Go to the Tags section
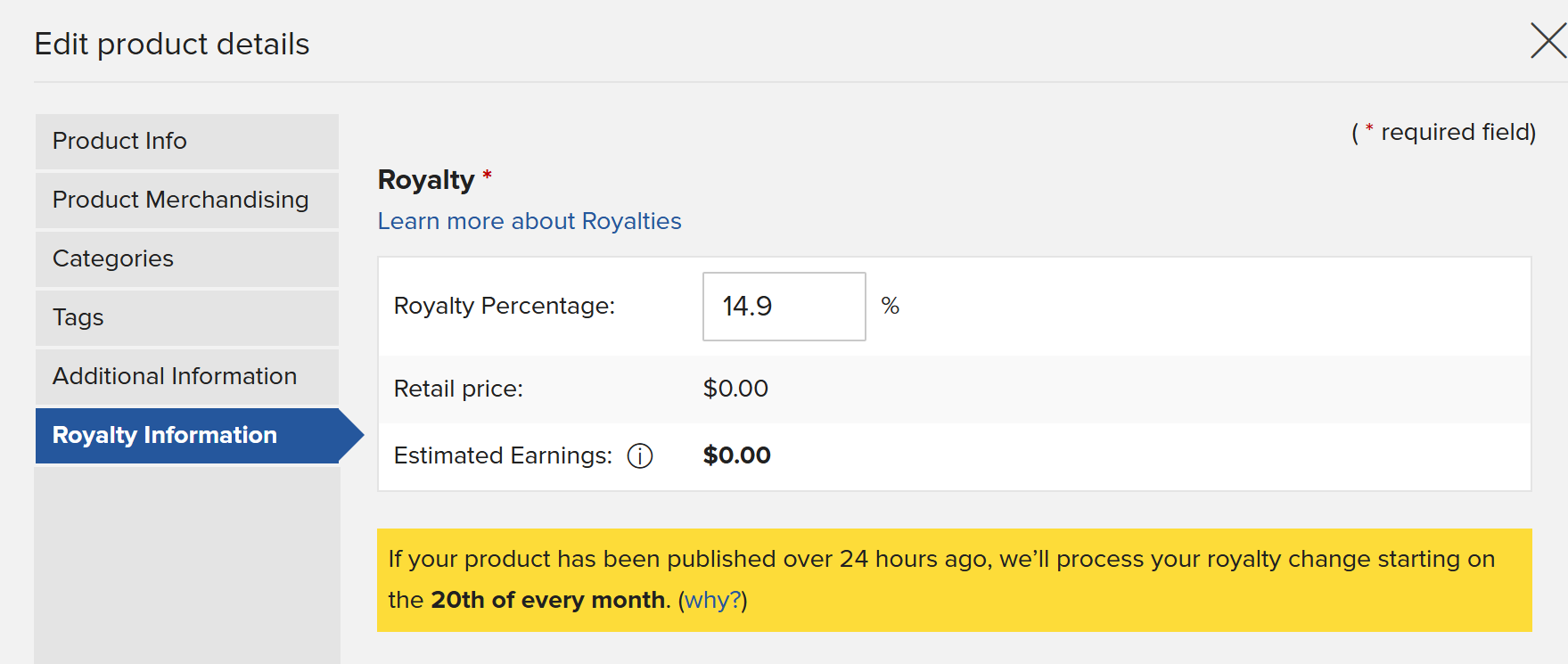1568x664 pixels. tap(187, 317)
